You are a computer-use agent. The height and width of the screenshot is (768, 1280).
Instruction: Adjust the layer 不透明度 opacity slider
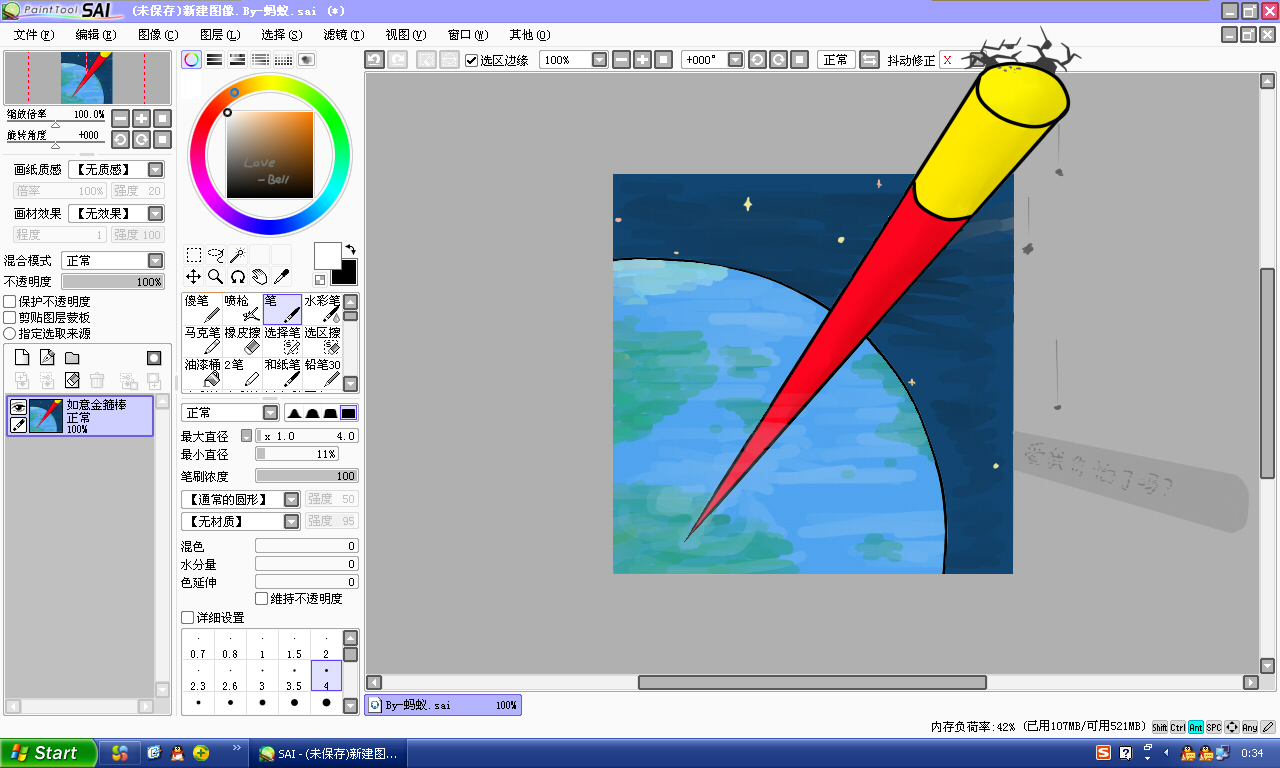(112, 282)
